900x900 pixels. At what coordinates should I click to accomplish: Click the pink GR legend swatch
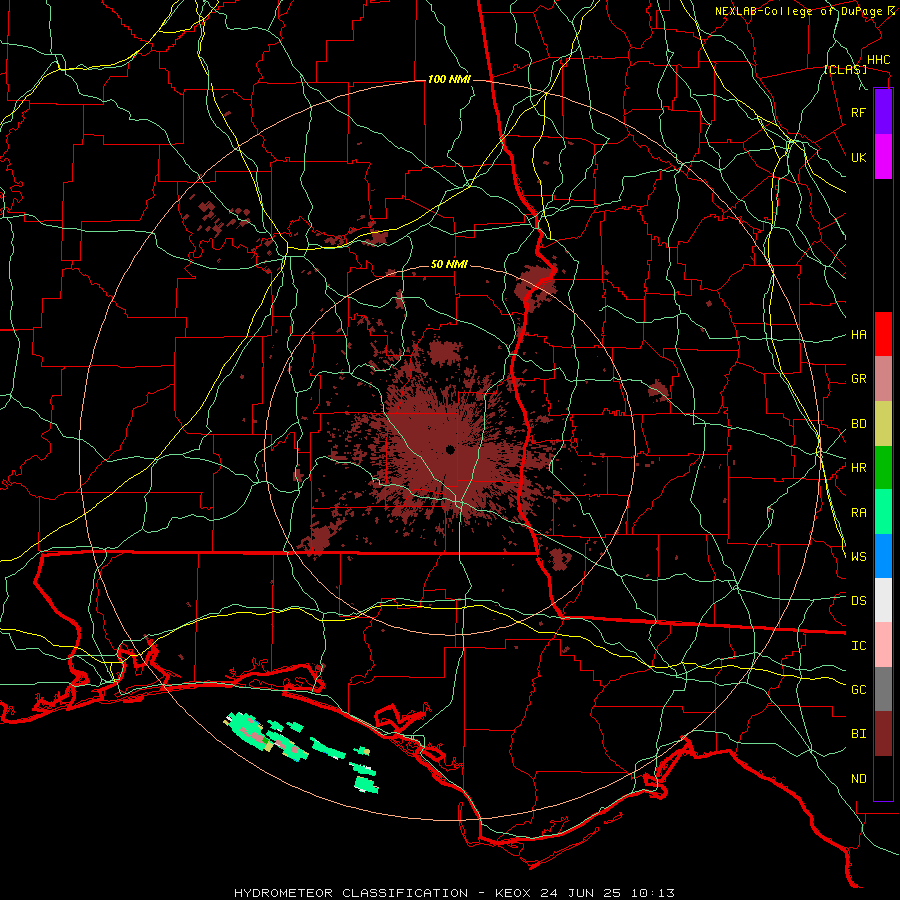pyautogui.click(x=883, y=379)
